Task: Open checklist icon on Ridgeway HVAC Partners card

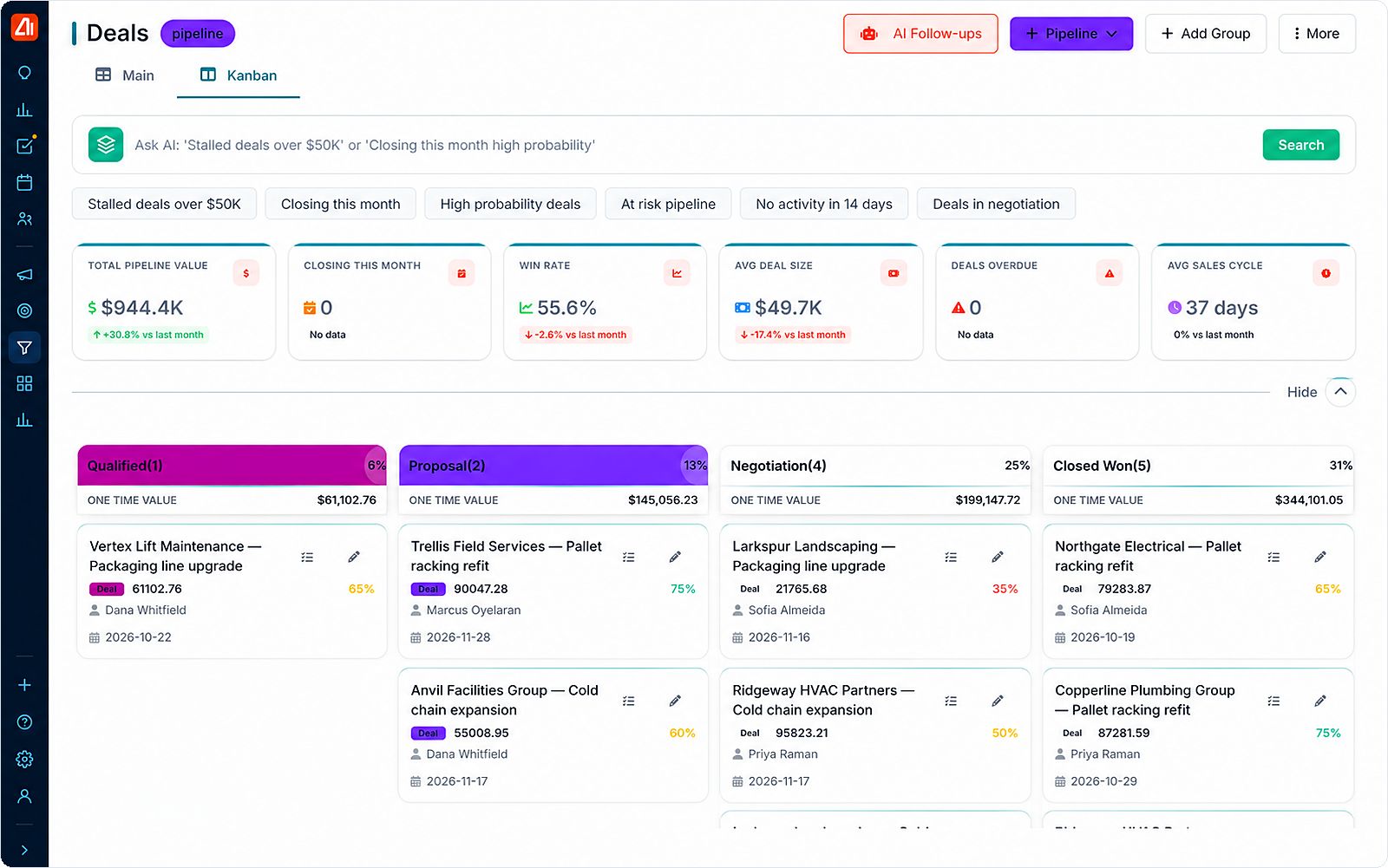Action: [951, 701]
